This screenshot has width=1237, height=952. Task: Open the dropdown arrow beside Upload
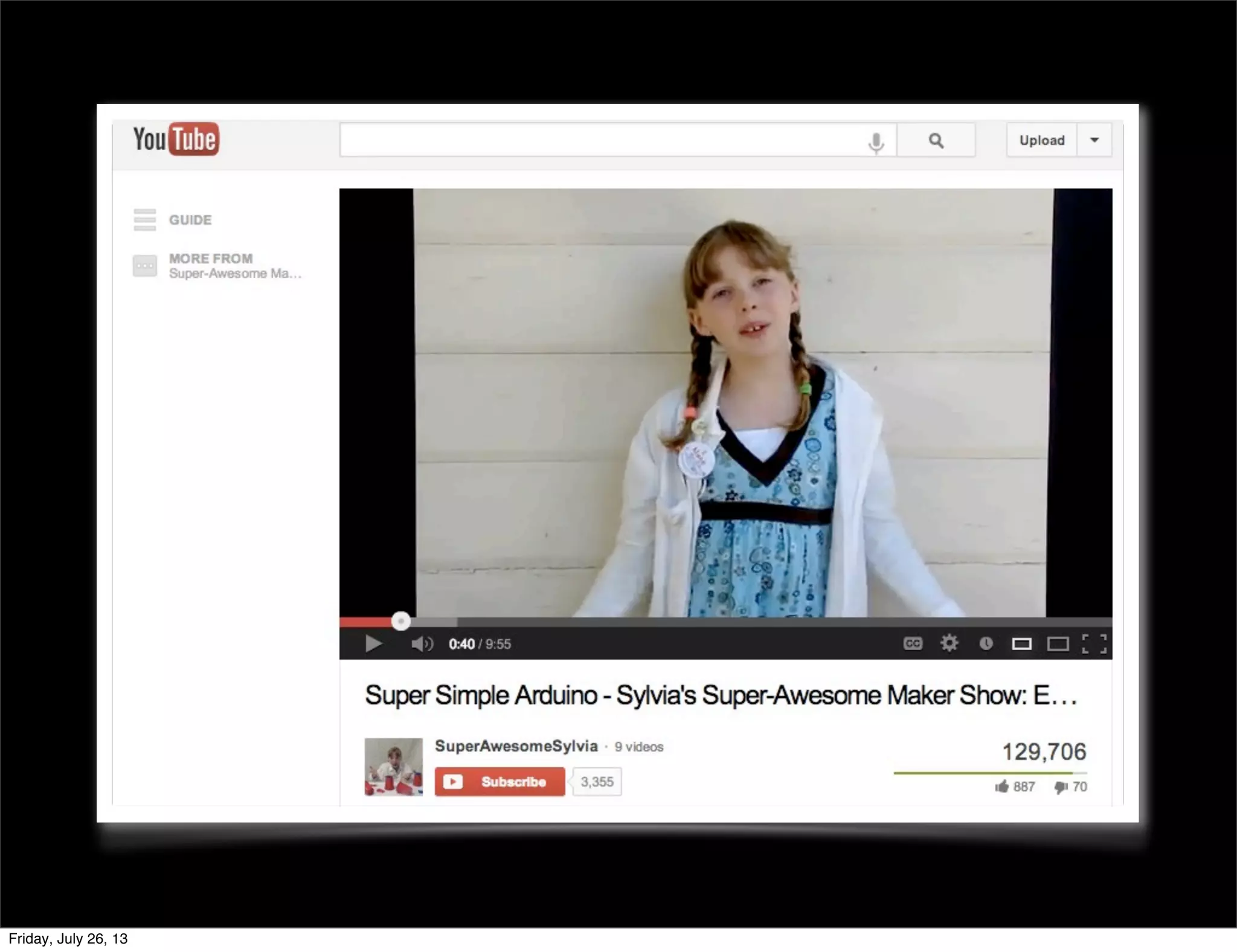[x=1094, y=140]
